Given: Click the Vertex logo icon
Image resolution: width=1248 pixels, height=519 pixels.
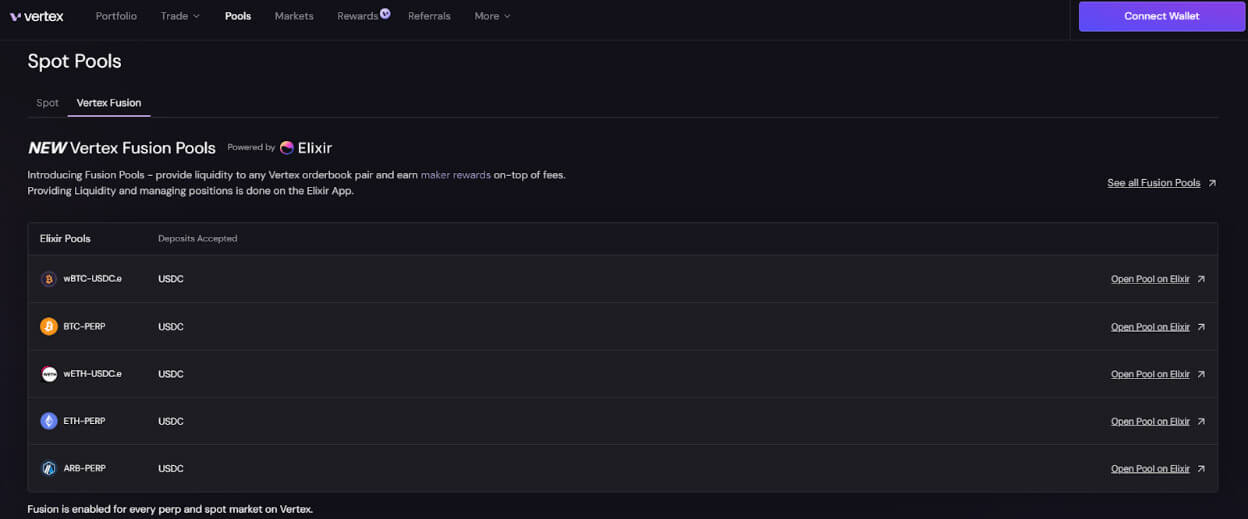Looking at the screenshot, I should pyautogui.click(x=15, y=16).
